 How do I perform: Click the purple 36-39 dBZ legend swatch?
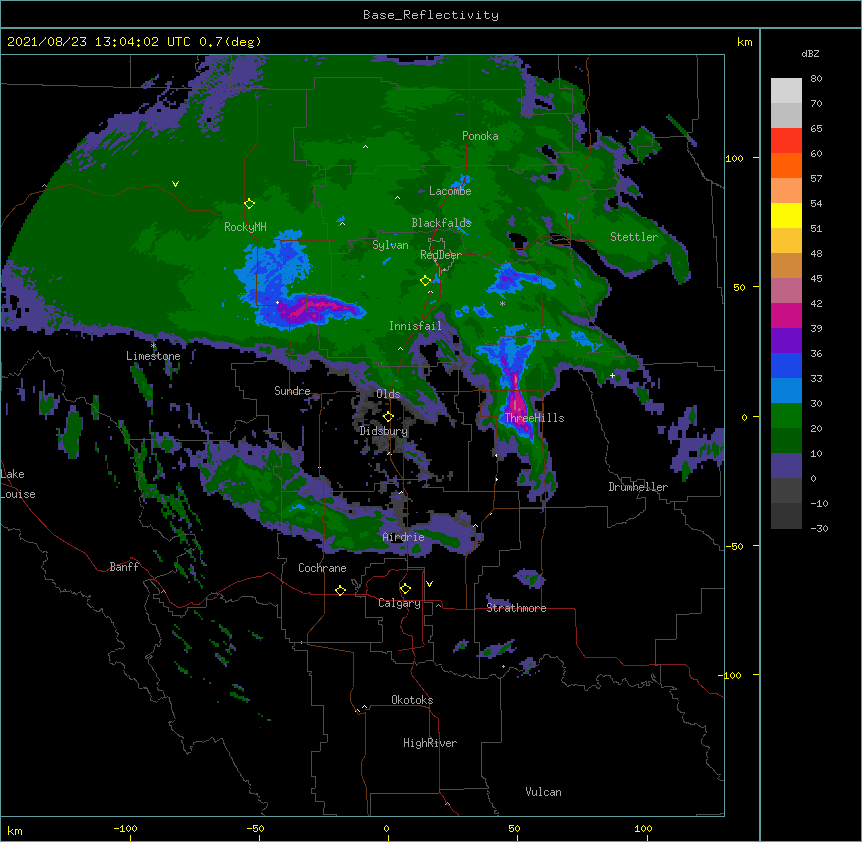click(786, 341)
